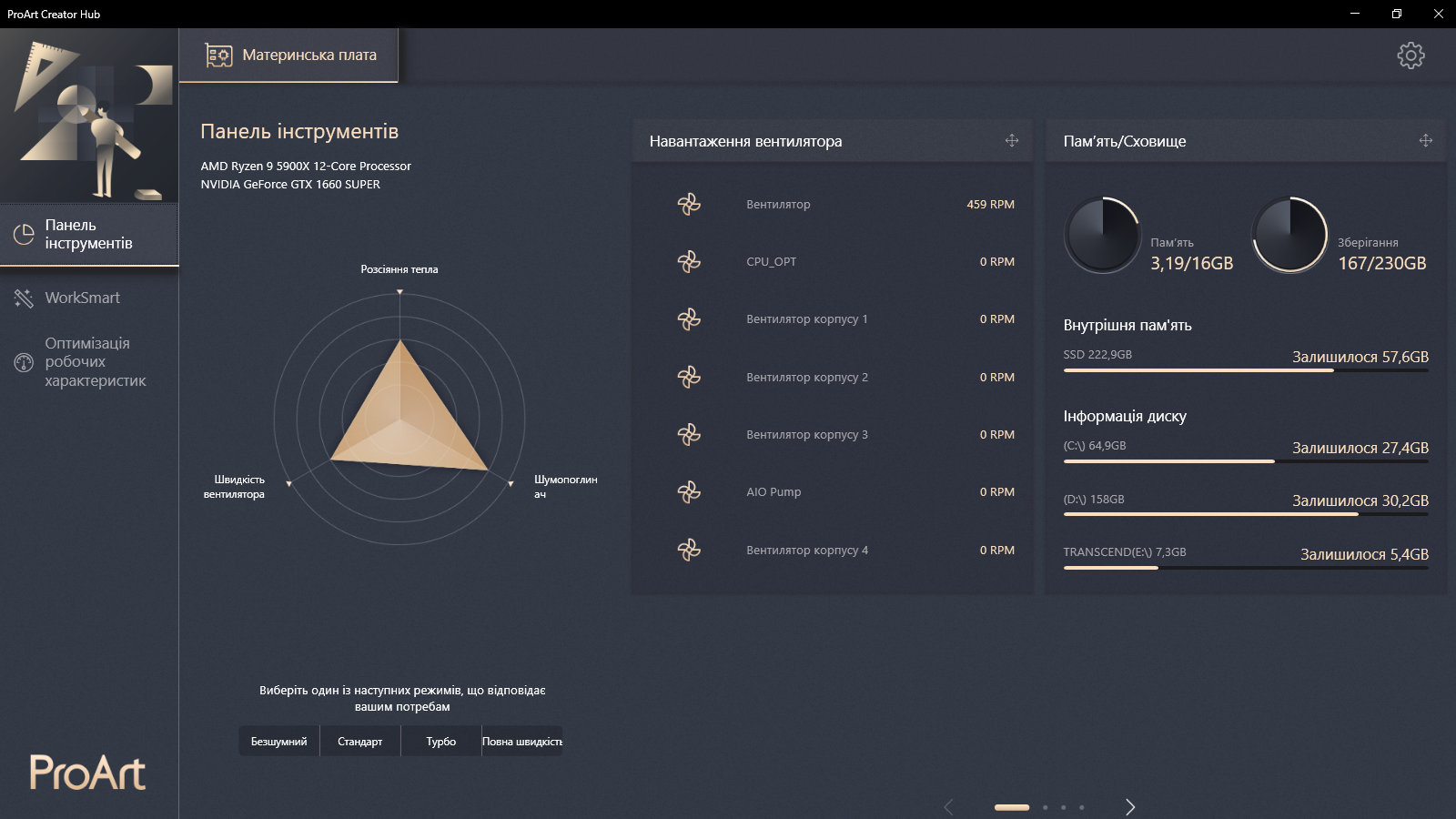
Task: Click the C:\ 64,9GB usage bar
Action: click(x=1246, y=461)
